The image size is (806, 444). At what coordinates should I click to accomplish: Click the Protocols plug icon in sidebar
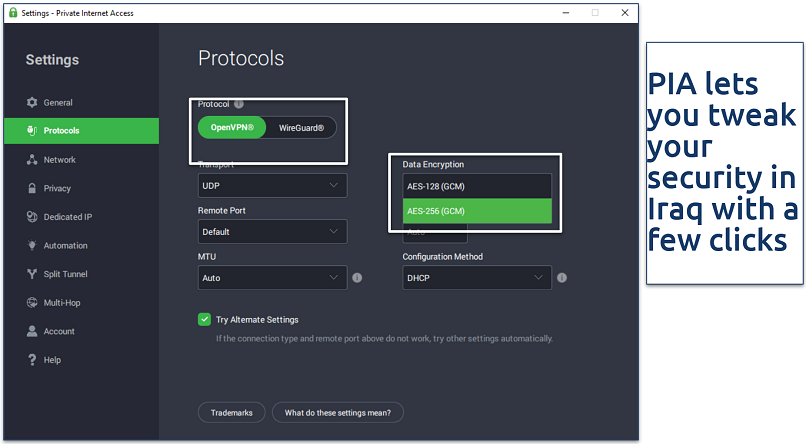pos(32,131)
